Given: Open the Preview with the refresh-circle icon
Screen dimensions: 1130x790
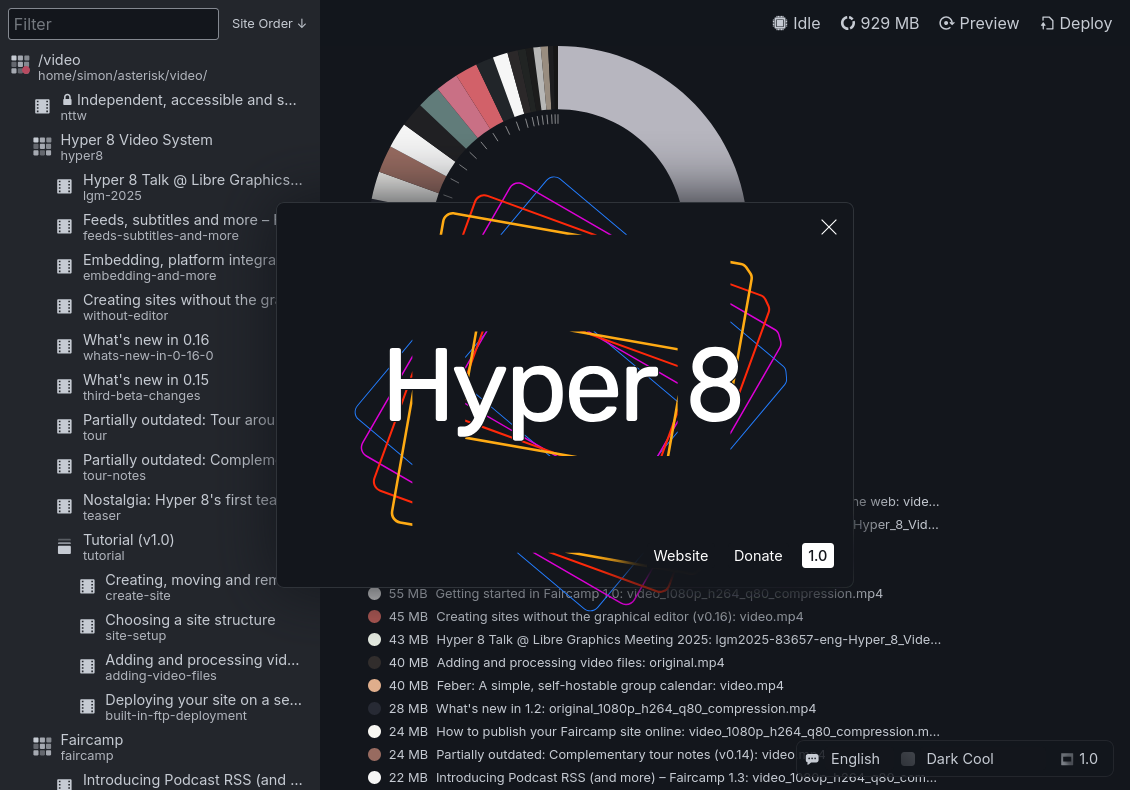Looking at the screenshot, I should pyautogui.click(x=946, y=23).
